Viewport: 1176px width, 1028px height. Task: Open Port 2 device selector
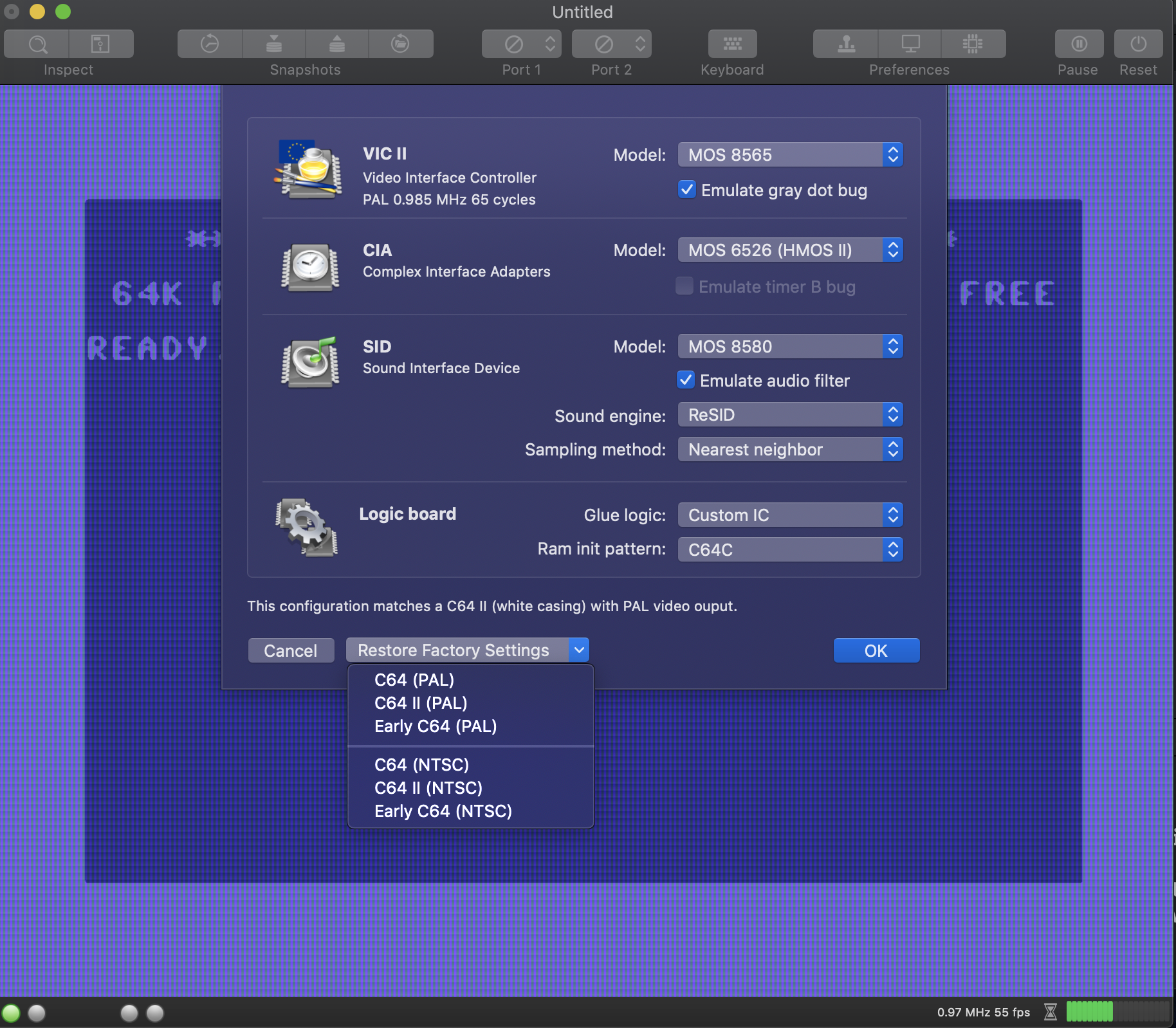612,44
